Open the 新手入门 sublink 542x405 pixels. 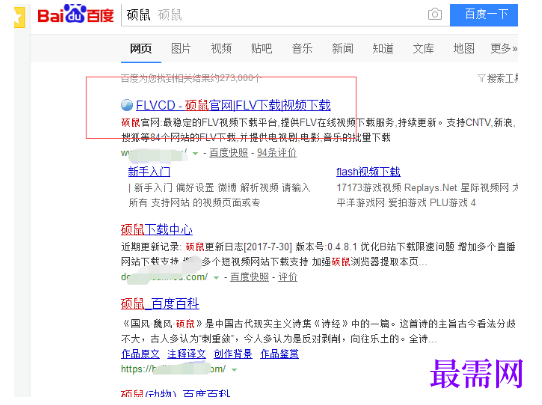click(x=149, y=171)
